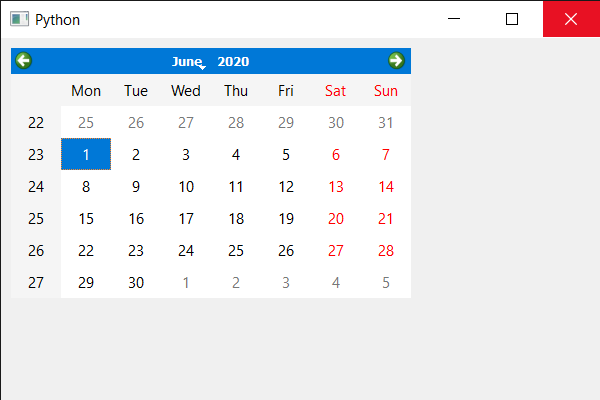This screenshot has height=400, width=600.
Task: Pick Tuesday June 30
Action: (x=136, y=282)
